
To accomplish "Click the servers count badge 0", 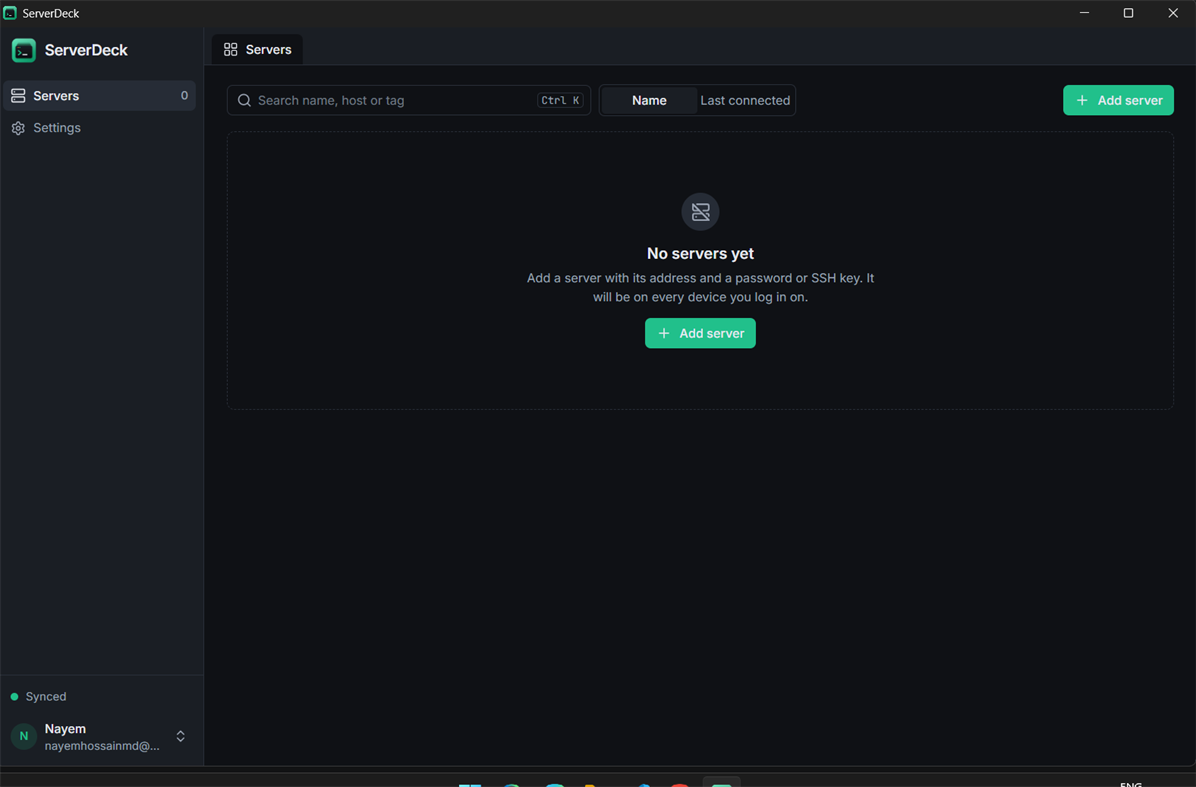I will click(184, 95).
